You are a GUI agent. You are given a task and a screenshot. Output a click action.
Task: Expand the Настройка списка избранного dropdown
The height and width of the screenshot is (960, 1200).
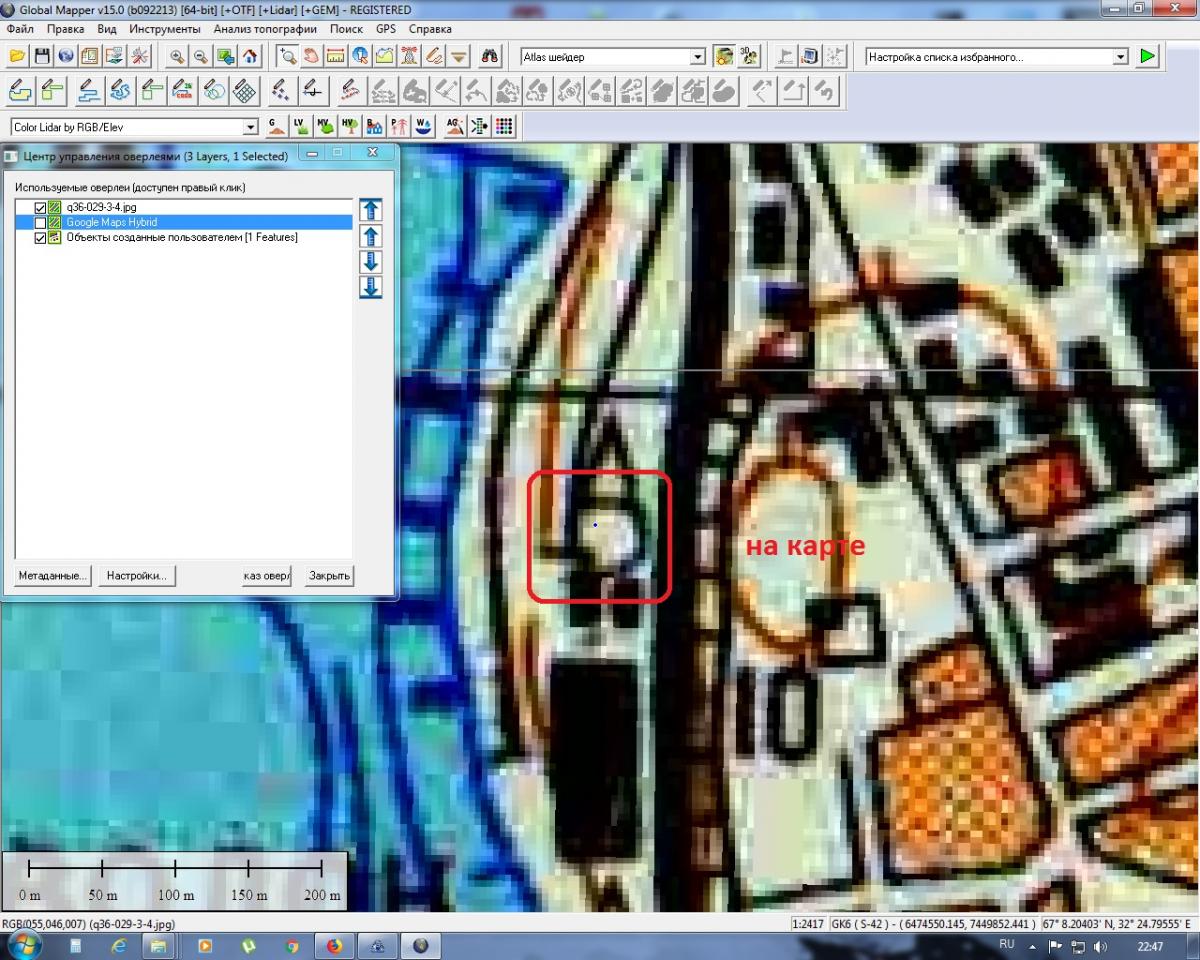pyautogui.click(x=1120, y=57)
